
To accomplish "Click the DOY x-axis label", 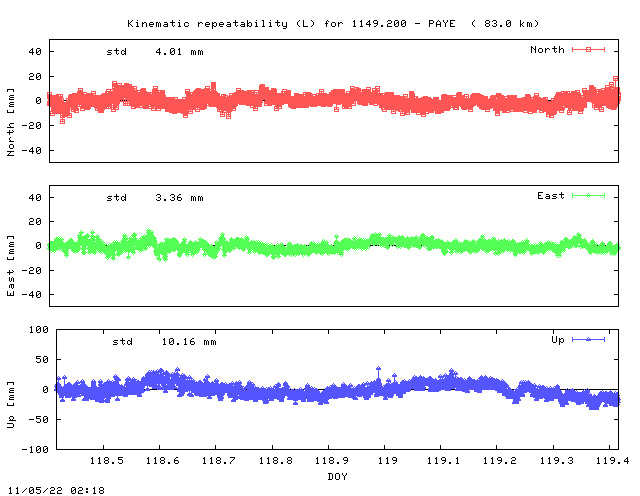I will tap(338, 476).
